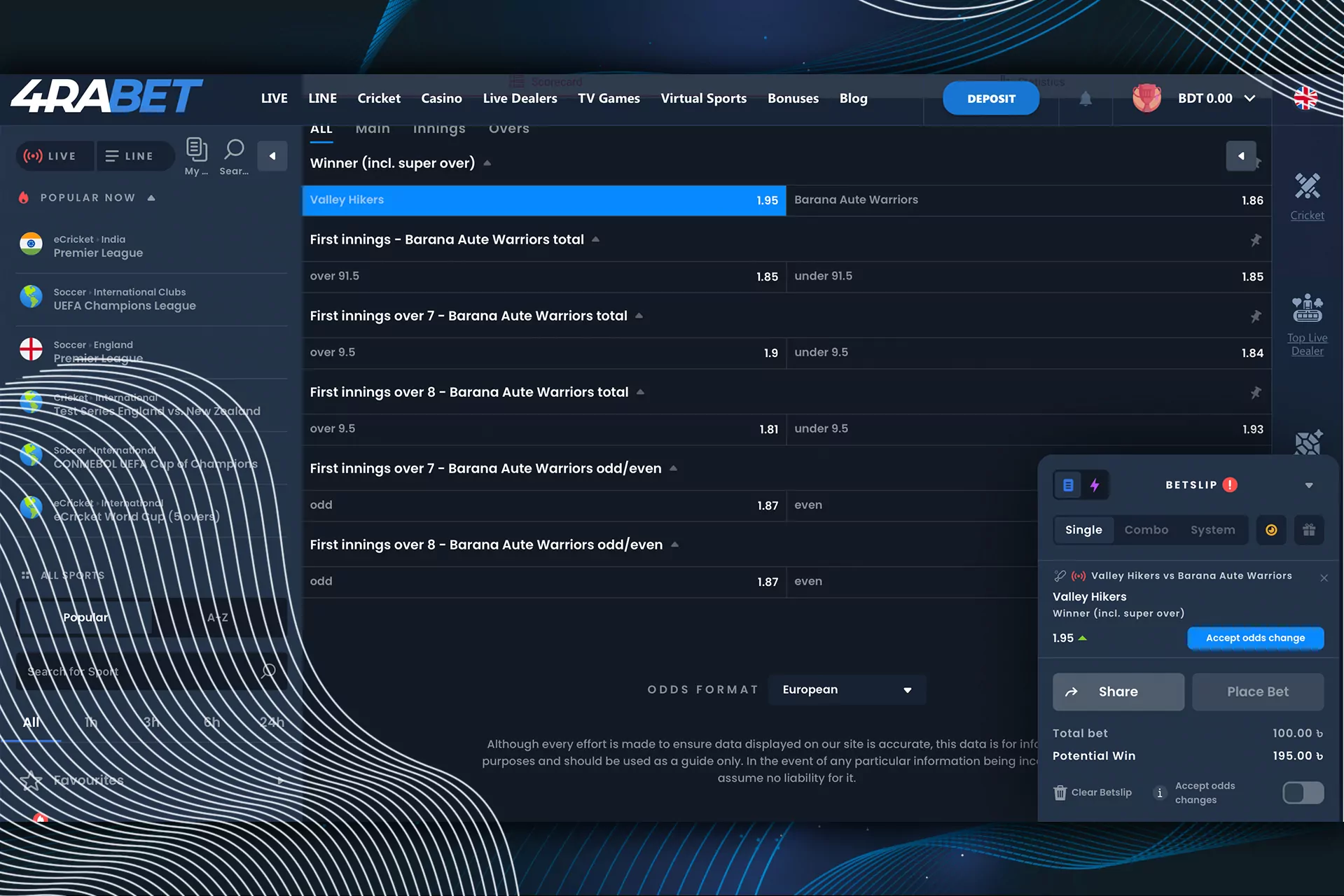Collapse the Popular Now section
Viewport: 1344px width, 896px height.
coord(151,198)
